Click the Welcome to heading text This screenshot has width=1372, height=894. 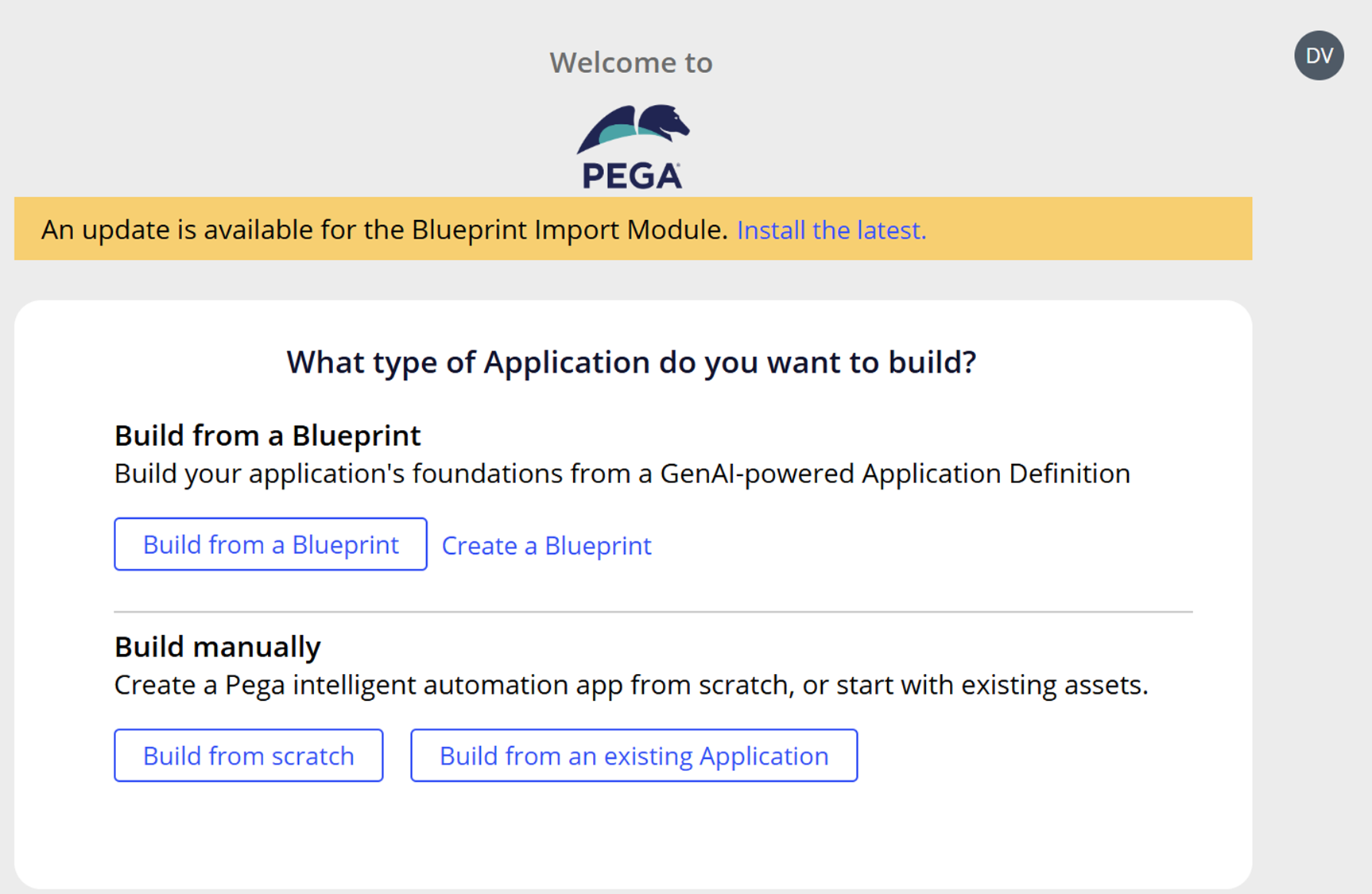pyautogui.click(x=630, y=62)
